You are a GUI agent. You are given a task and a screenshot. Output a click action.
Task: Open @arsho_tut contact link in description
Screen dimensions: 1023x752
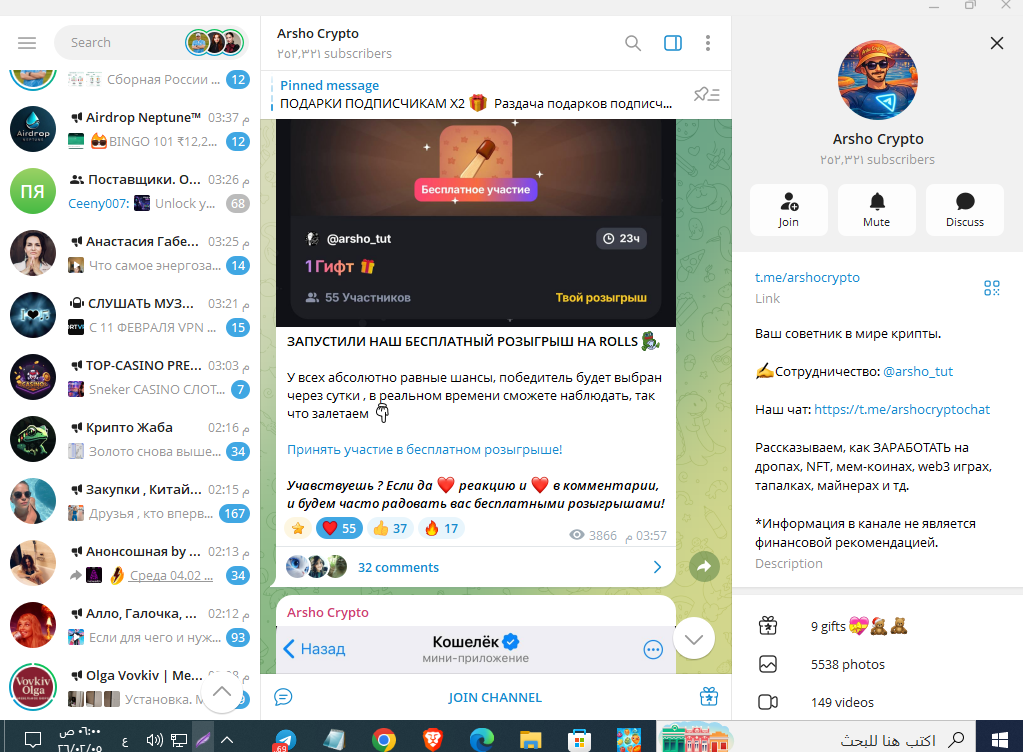tap(917, 371)
